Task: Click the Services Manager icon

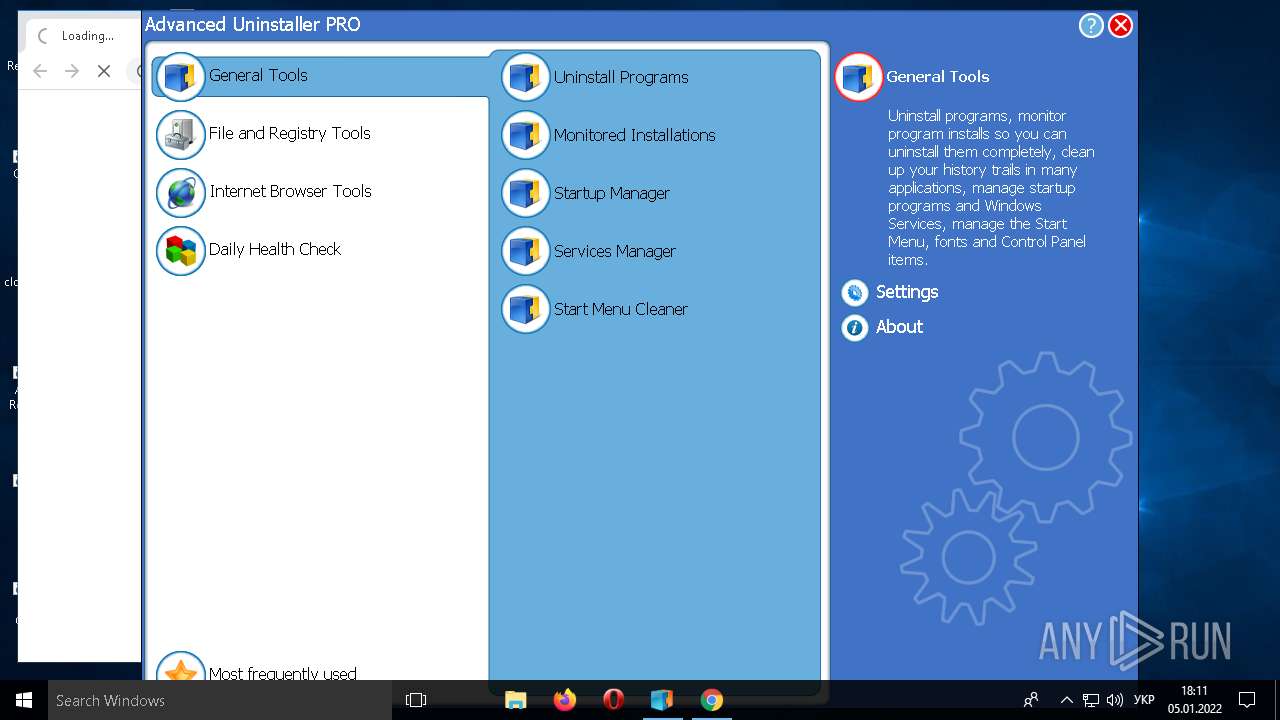Action: tap(525, 251)
